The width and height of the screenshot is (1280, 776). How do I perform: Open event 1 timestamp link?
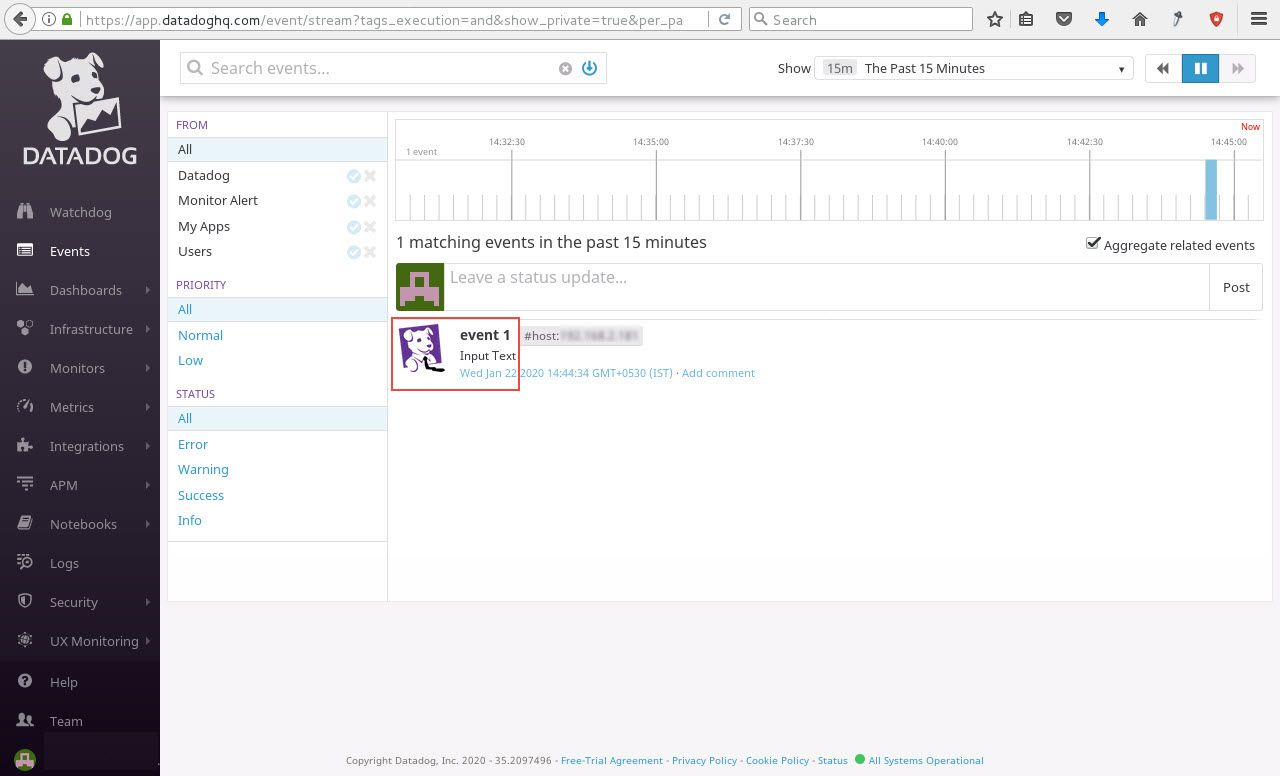[x=566, y=373]
